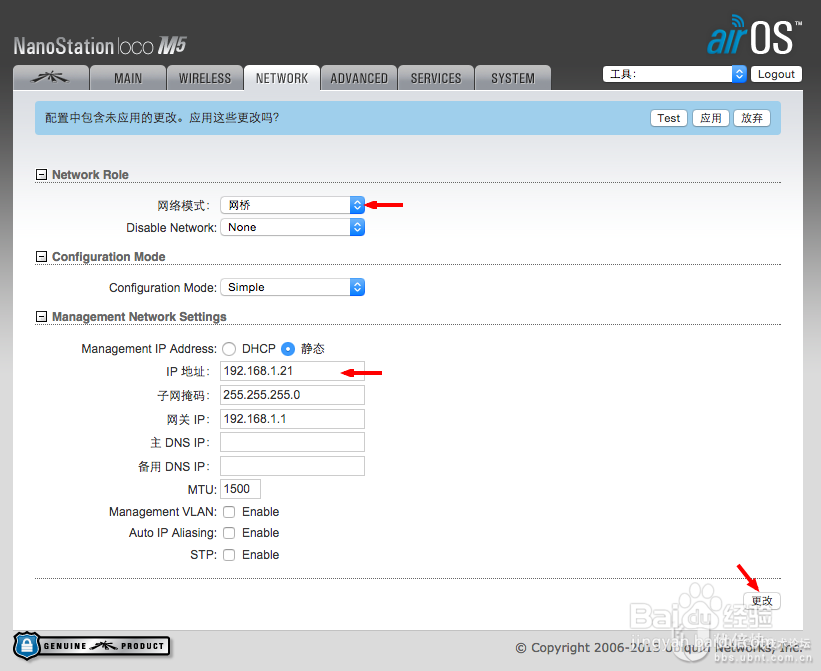
Task: Open the 工具 tools dropdown
Action: click(674, 74)
